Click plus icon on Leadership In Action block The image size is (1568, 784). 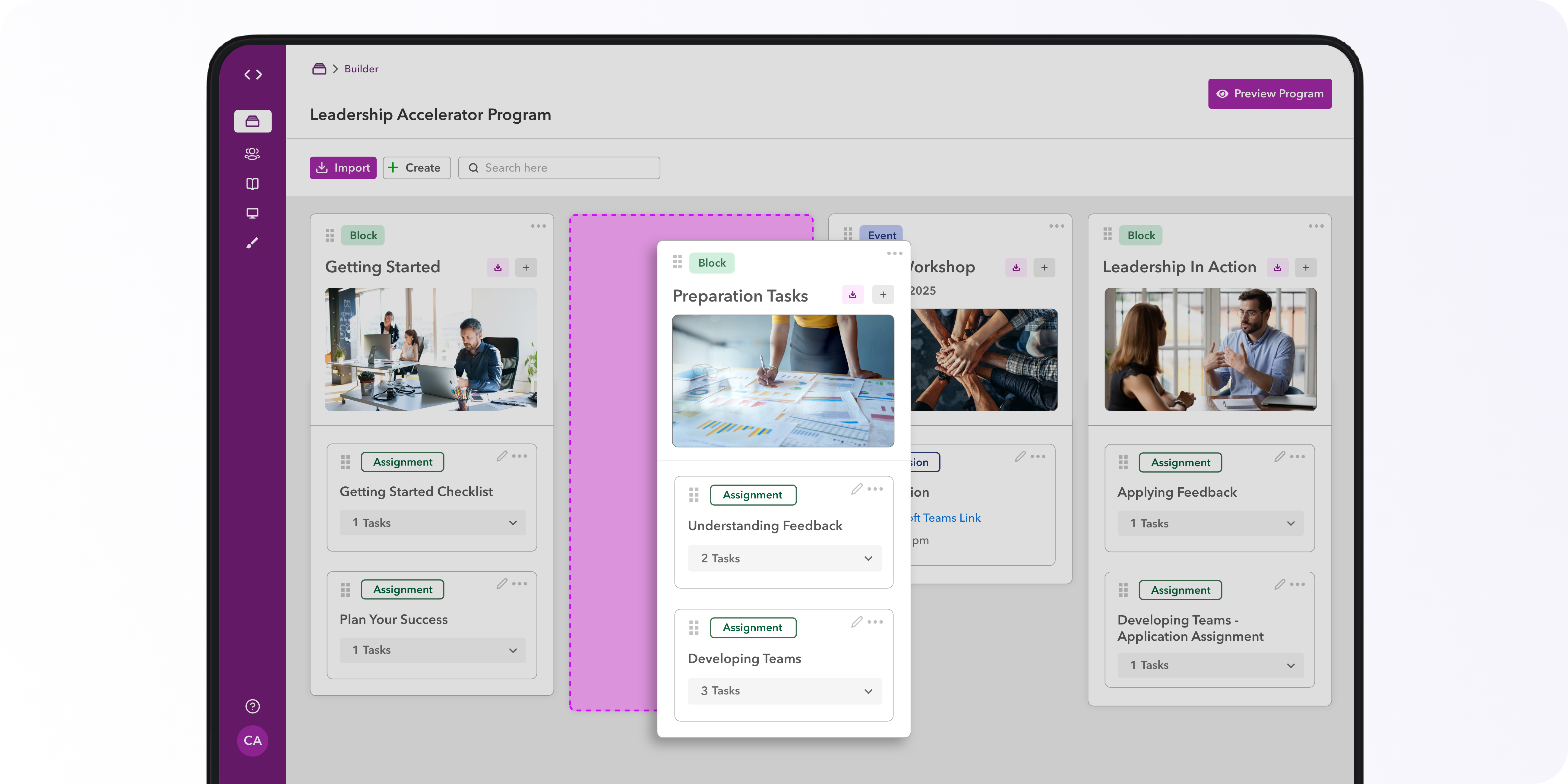(1306, 267)
